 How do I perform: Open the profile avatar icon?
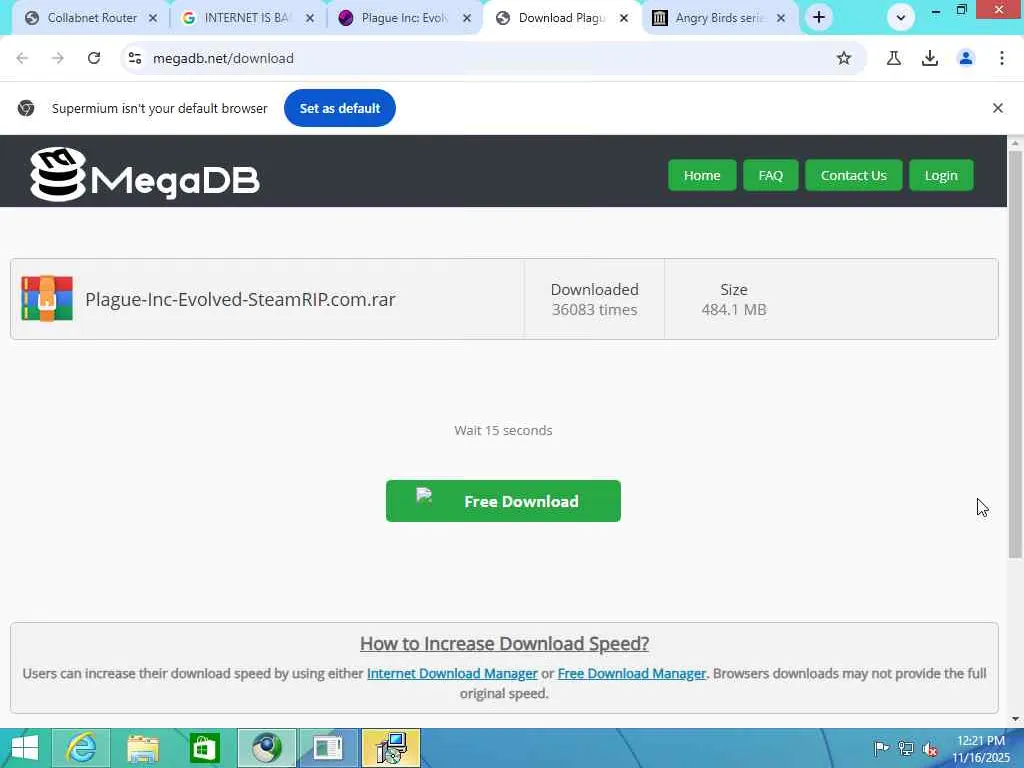point(966,58)
